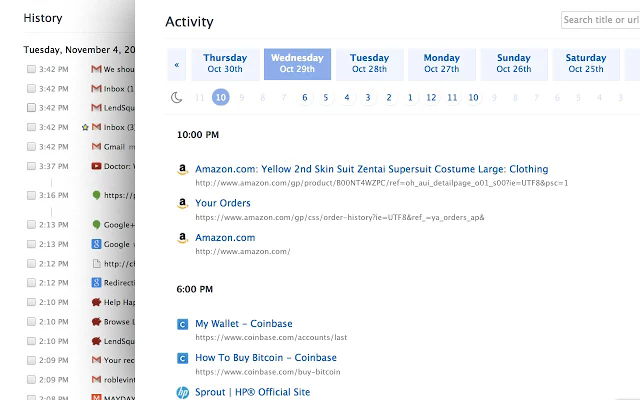The width and height of the screenshot is (640, 400).
Task: Check the box for 2:13 PM Google+ entry
Action: (x=31, y=224)
